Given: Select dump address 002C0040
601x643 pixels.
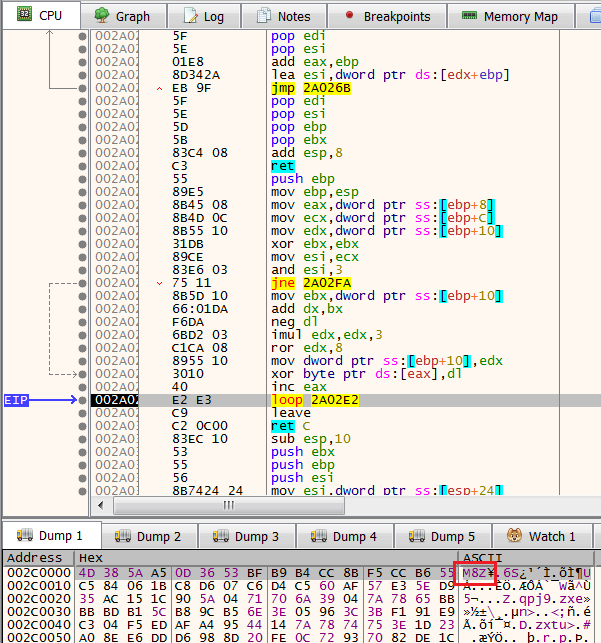Looking at the screenshot, I should (39, 625).
